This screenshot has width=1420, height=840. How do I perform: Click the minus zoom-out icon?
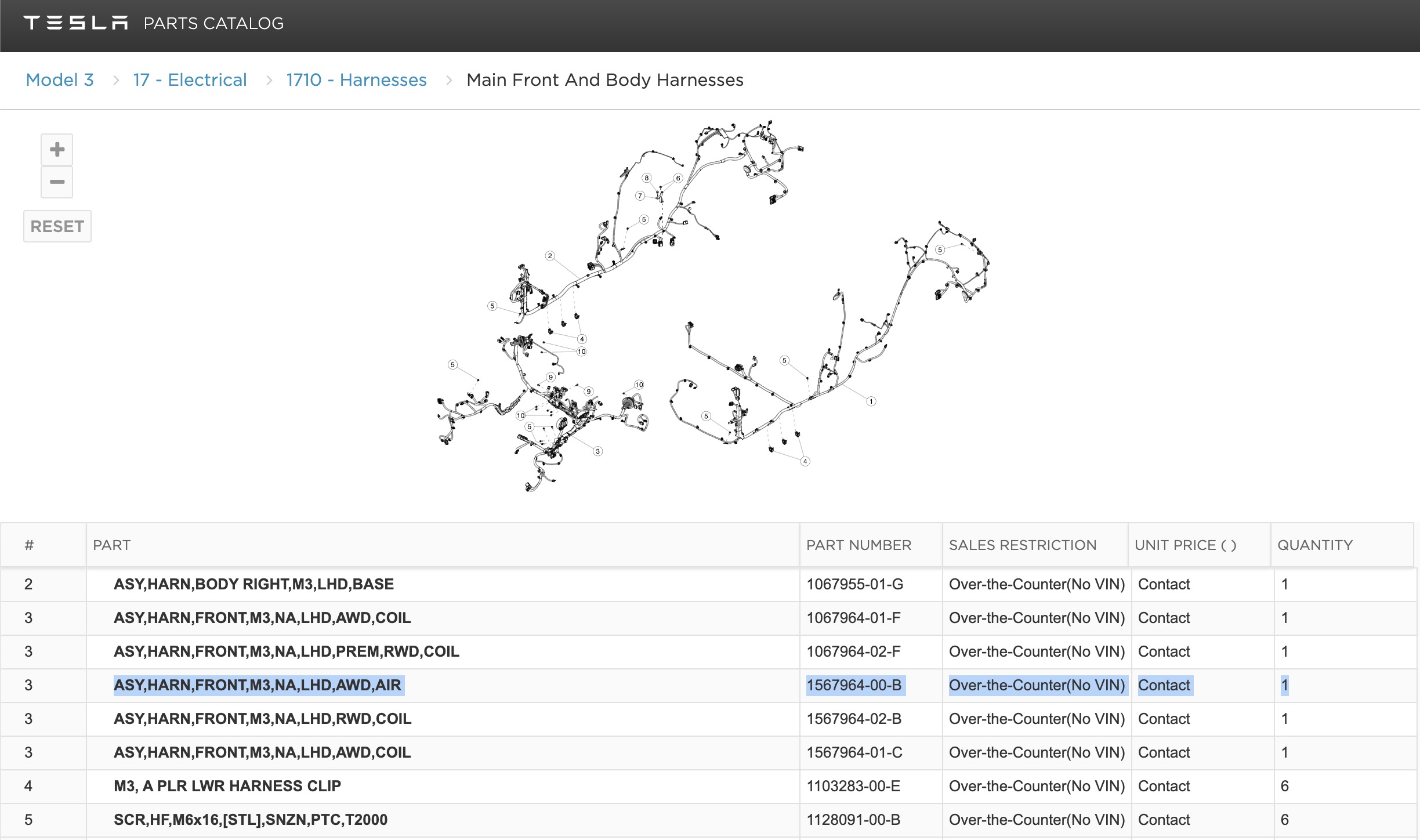57,182
